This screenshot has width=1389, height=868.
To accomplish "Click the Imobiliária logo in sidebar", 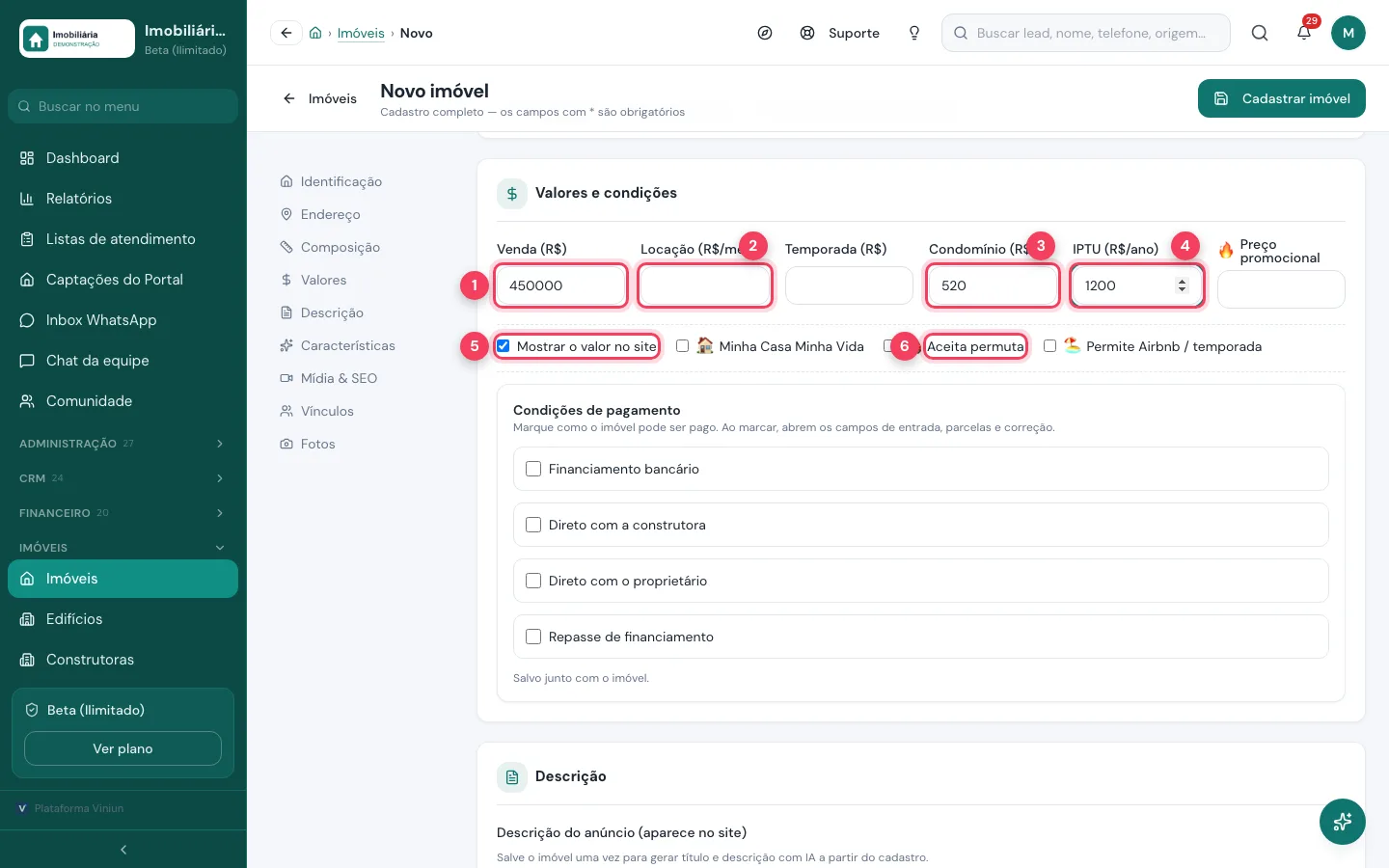I will [x=77, y=39].
